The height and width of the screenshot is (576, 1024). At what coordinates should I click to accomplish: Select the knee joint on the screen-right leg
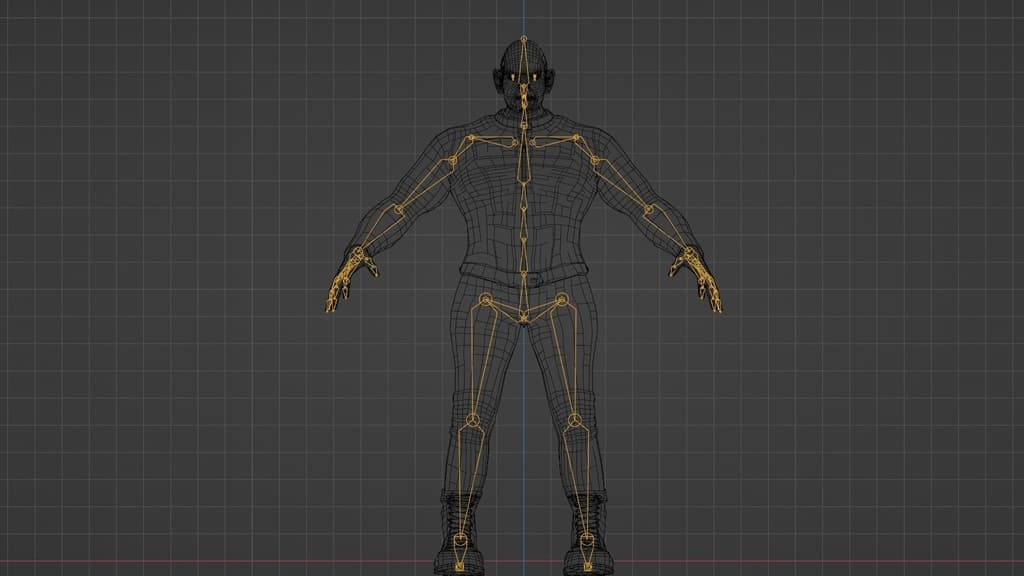click(574, 420)
